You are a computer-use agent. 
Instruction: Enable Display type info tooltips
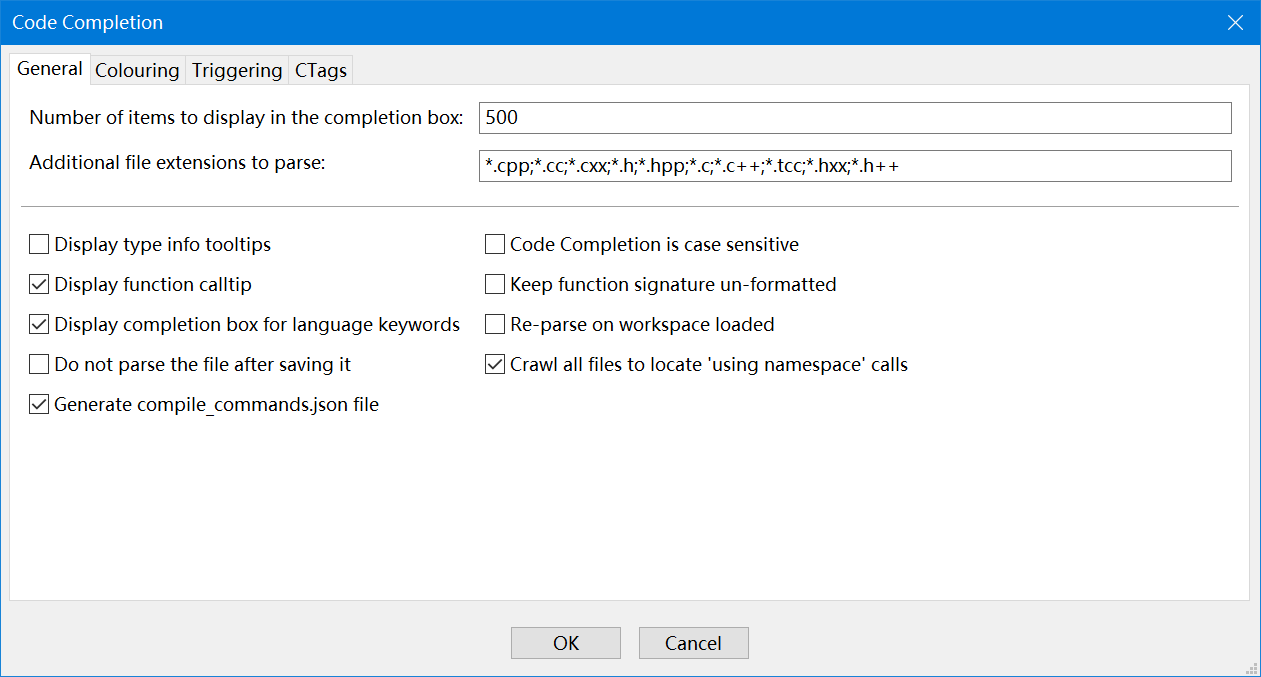click(39, 245)
